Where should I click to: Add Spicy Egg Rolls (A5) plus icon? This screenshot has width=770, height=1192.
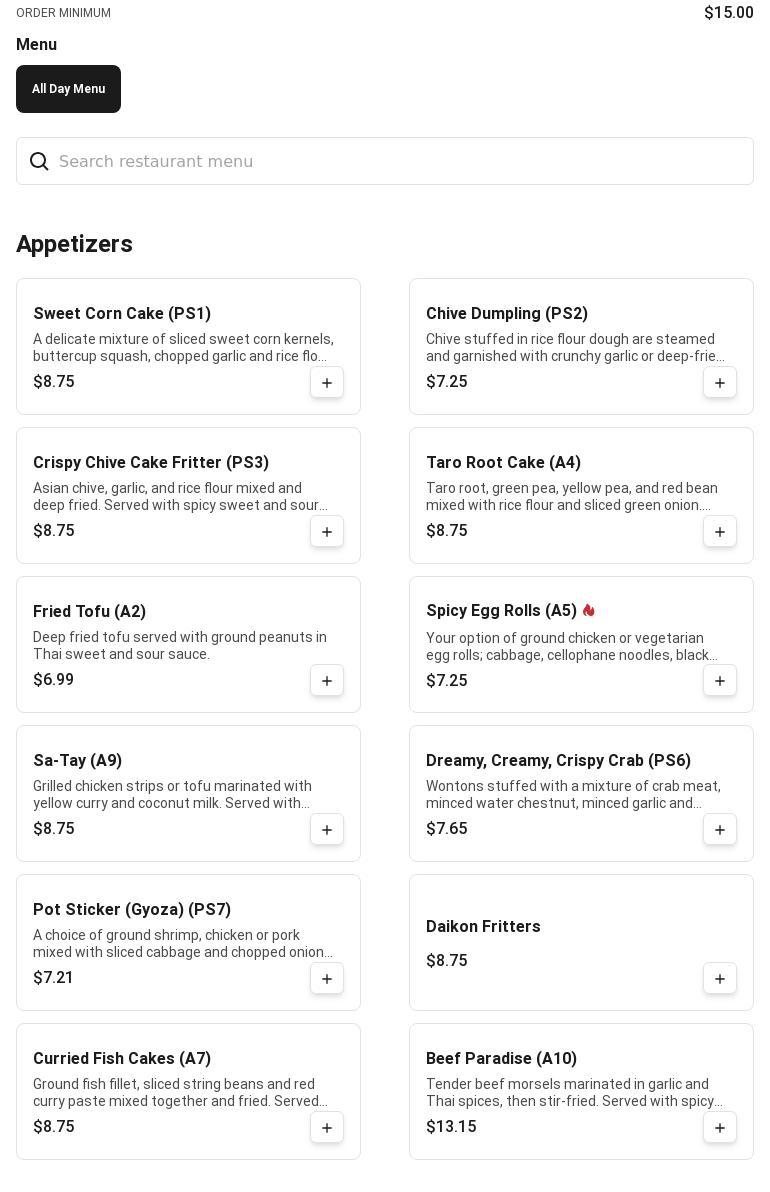[x=719, y=680]
